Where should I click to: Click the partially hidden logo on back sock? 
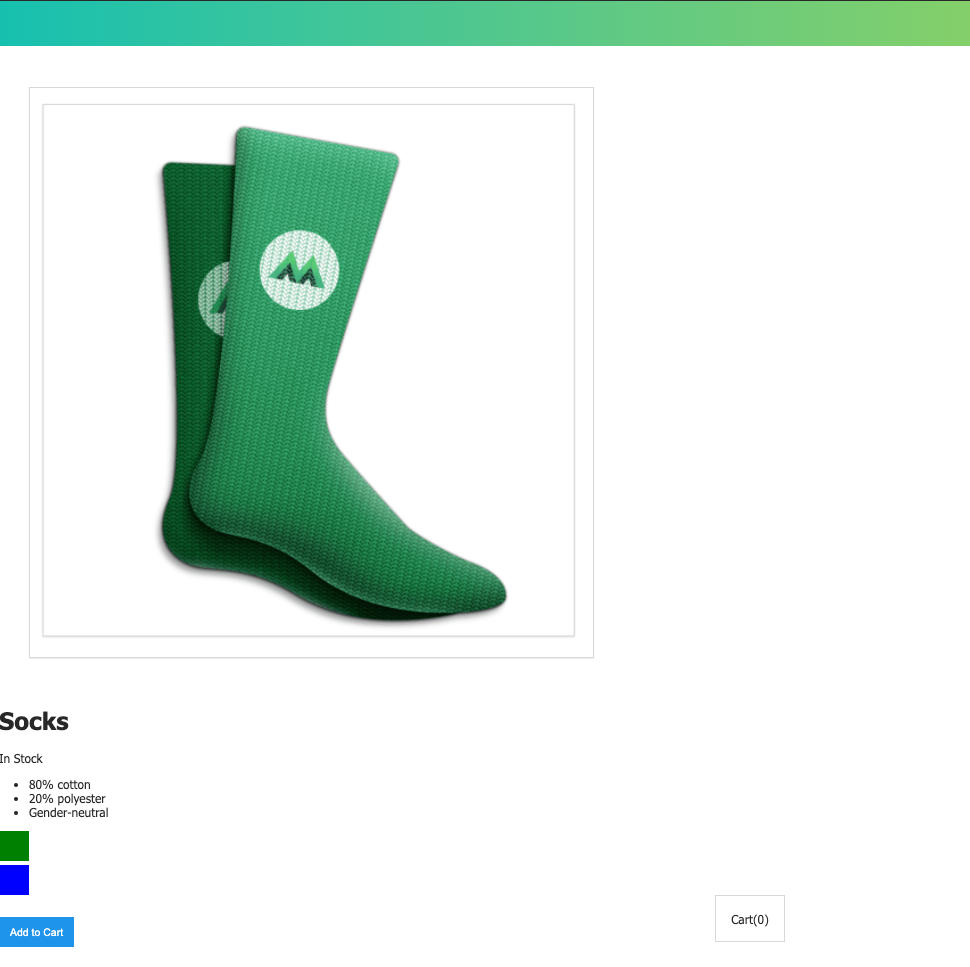tap(215, 298)
